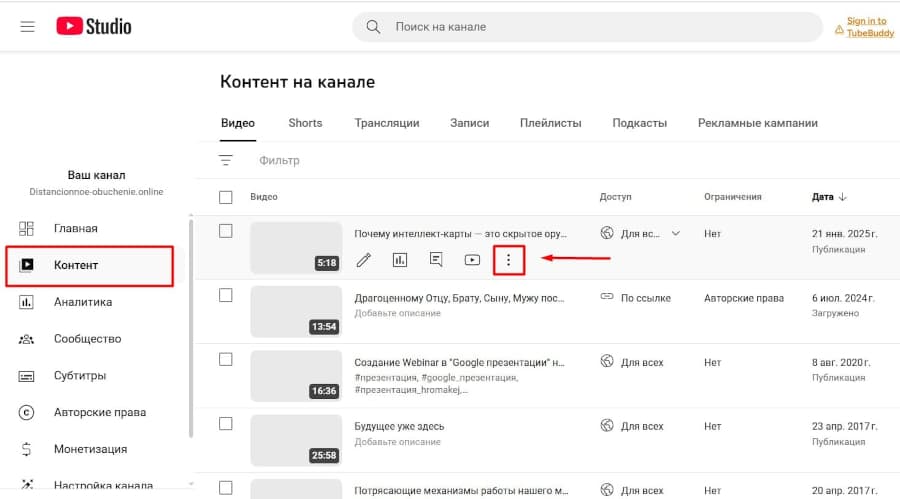The width and height of the screenshot is (900, 499).
Task: Open the 25:58 video thumbnail
Action: (296, 440)
